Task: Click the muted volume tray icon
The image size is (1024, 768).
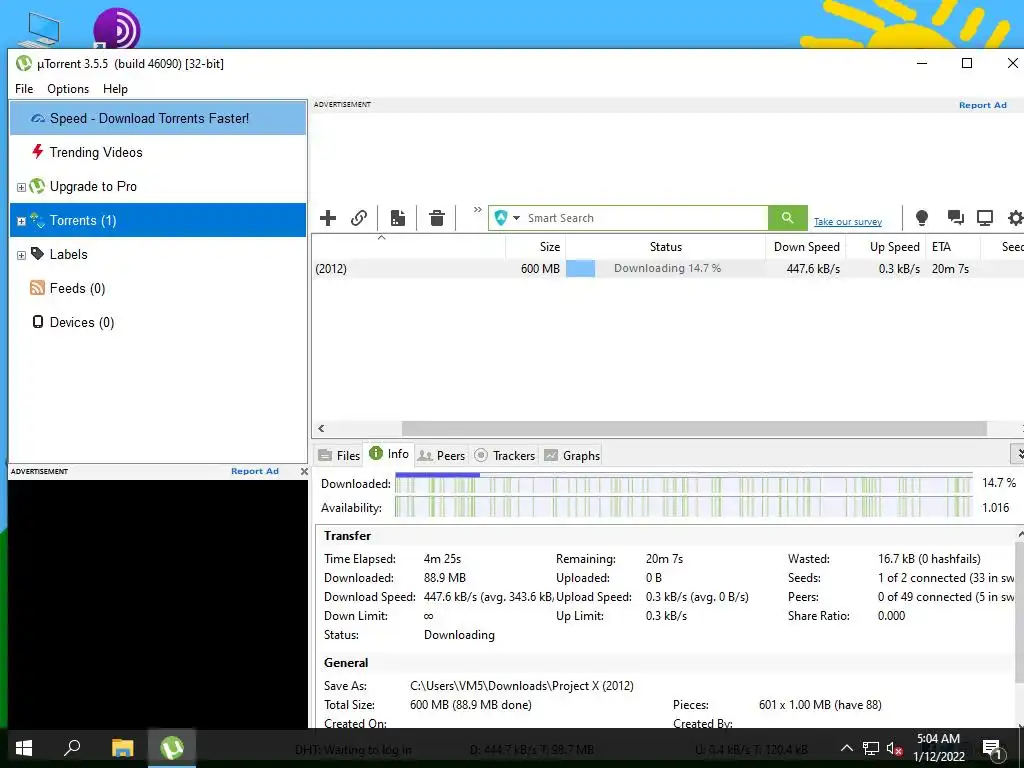Action: click(894, 748)
